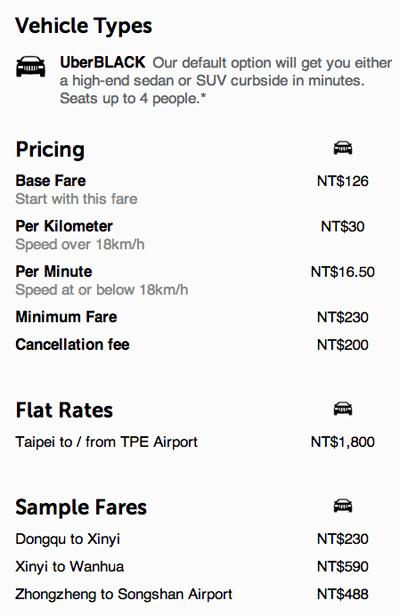Click the car icon beside Sample Fares

point(343,506)
